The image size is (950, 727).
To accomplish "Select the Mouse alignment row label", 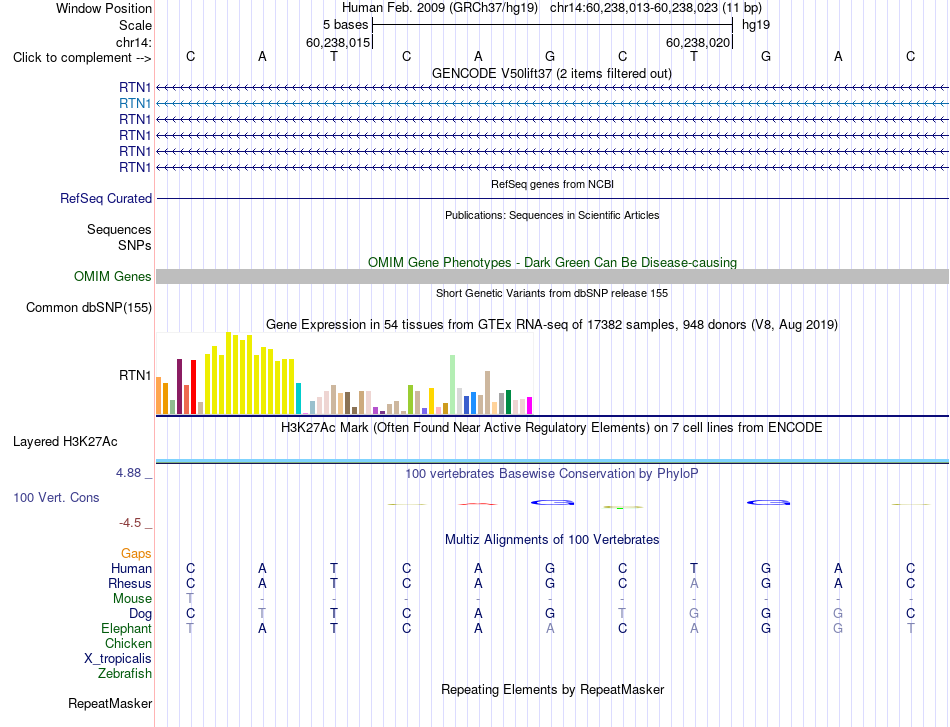I will [132, 599].
